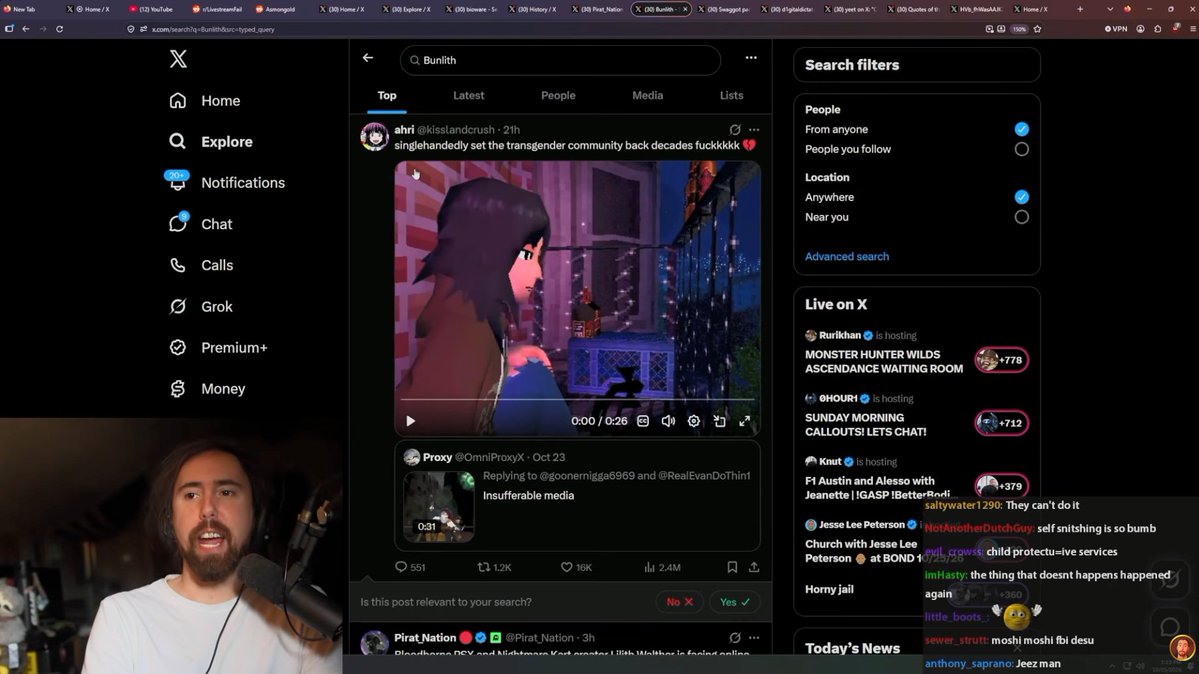Click the back arrow beside search box
The height and width of the screenshot is (674, 1199).
tap(368, 58)
